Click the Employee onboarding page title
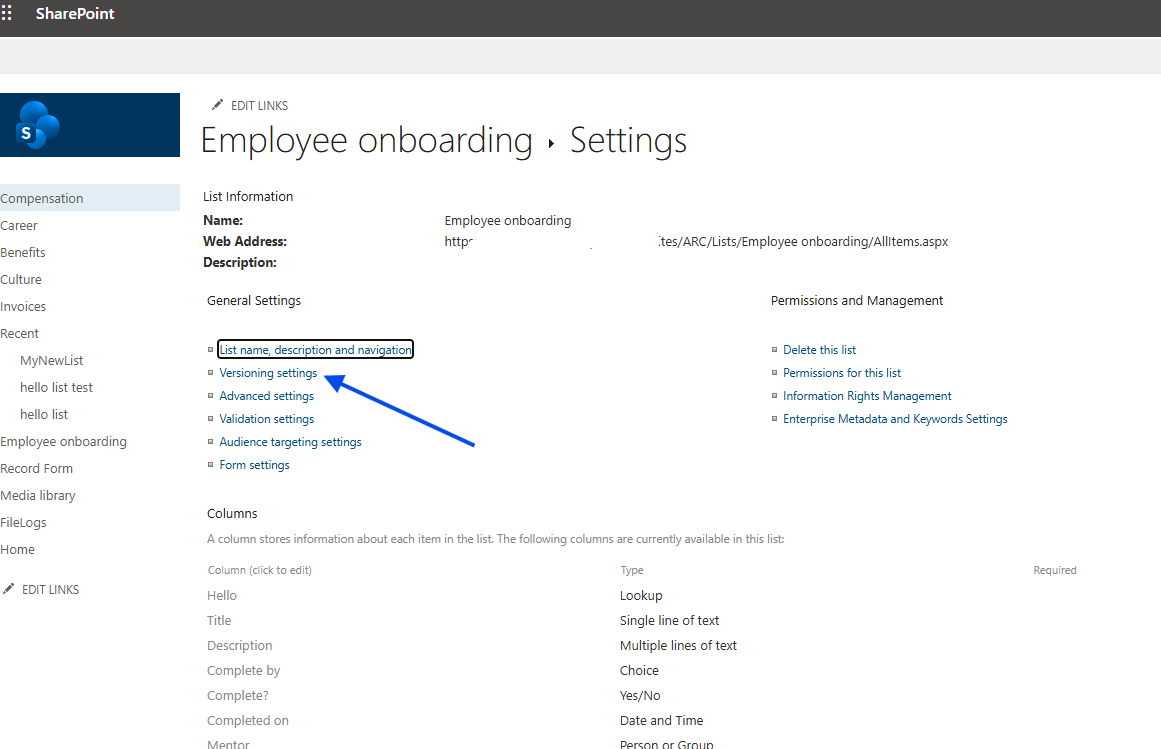The width and height of the screenshot is (1161, 749). pos(366,141)
